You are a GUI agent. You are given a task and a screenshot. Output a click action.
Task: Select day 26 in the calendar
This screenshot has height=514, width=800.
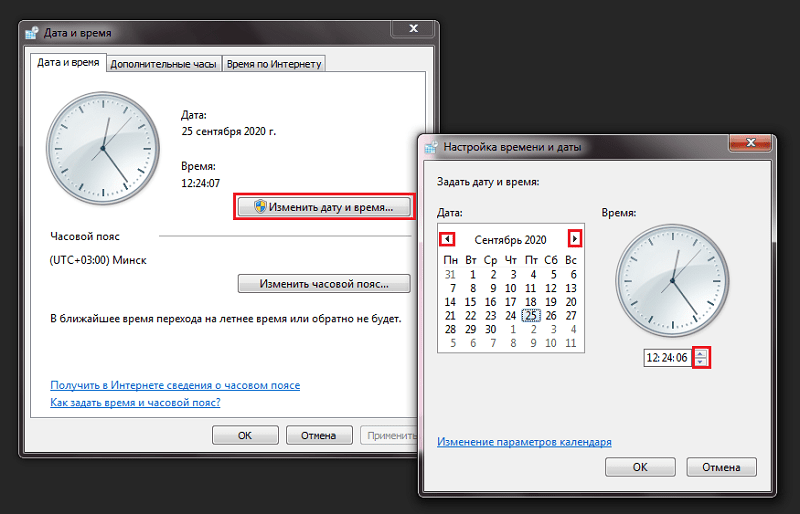pos(551,315)
